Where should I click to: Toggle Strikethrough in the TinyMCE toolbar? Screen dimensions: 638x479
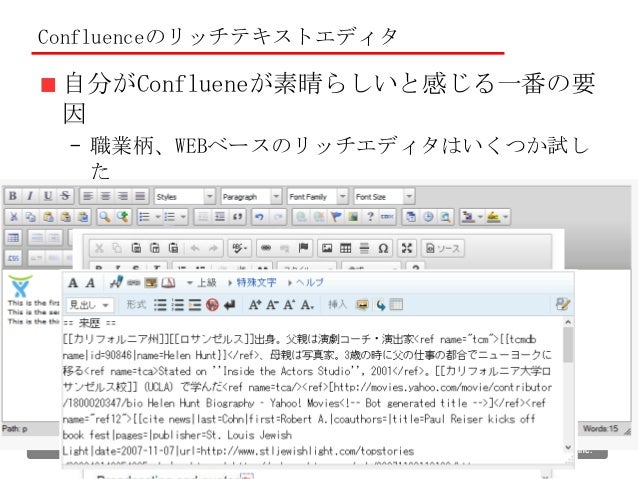point(65,196)
